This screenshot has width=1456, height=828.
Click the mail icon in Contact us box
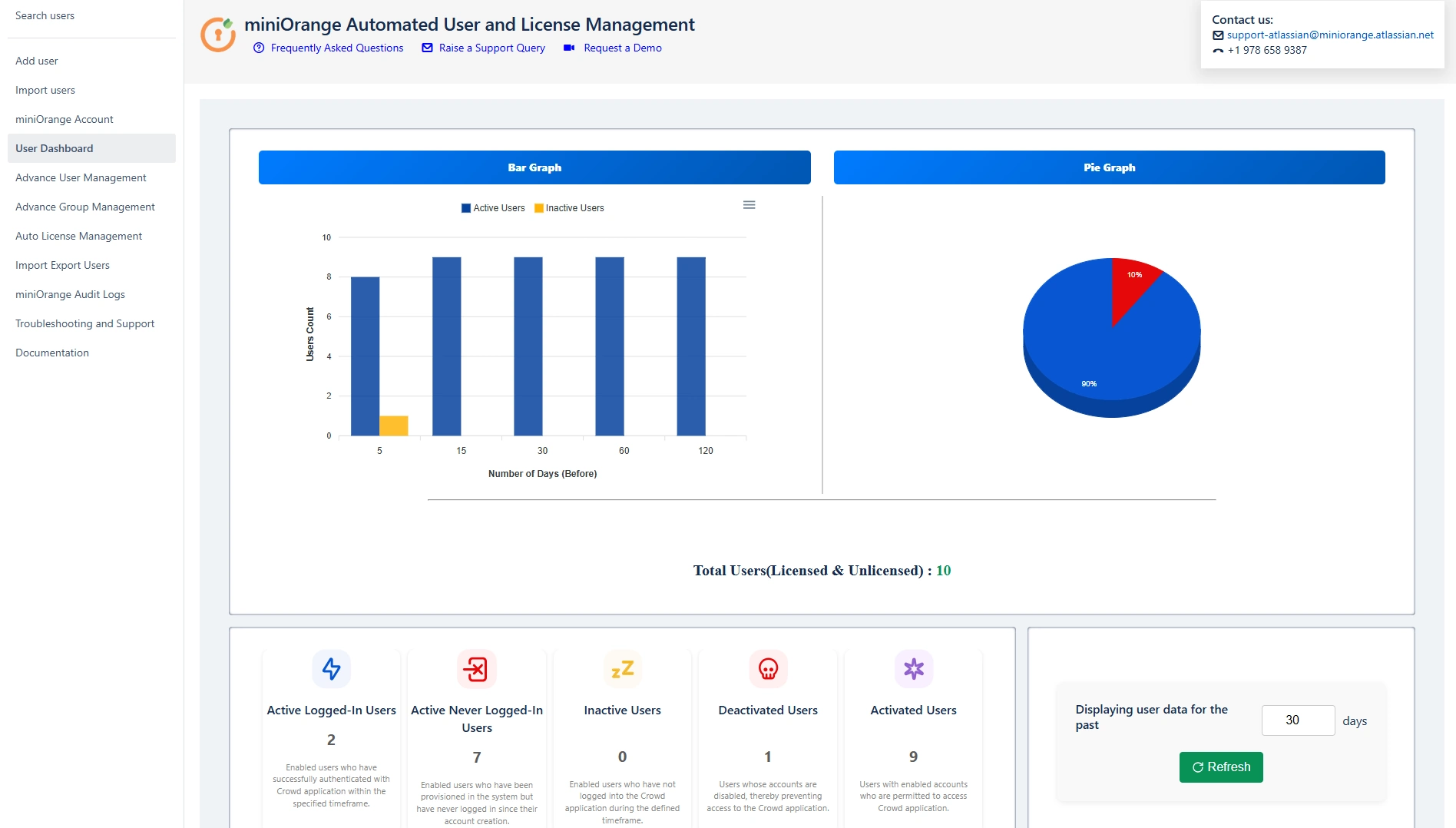tap(1218, 35)
